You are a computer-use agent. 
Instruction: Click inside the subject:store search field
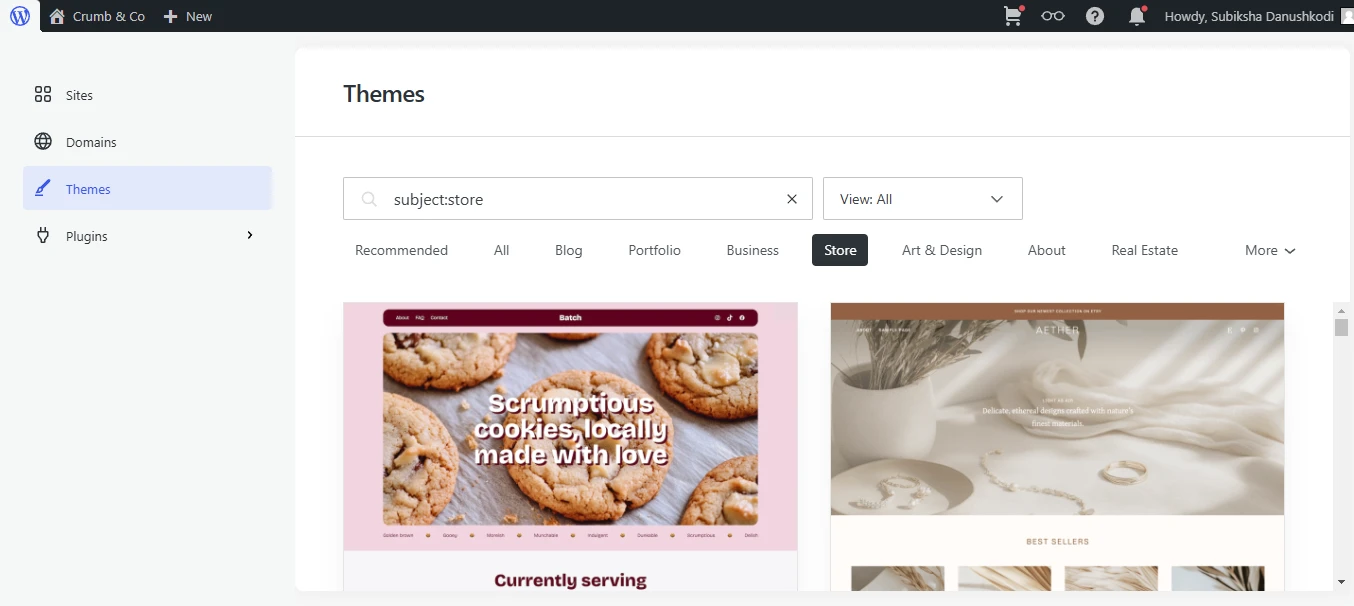[x=580, y=199]
